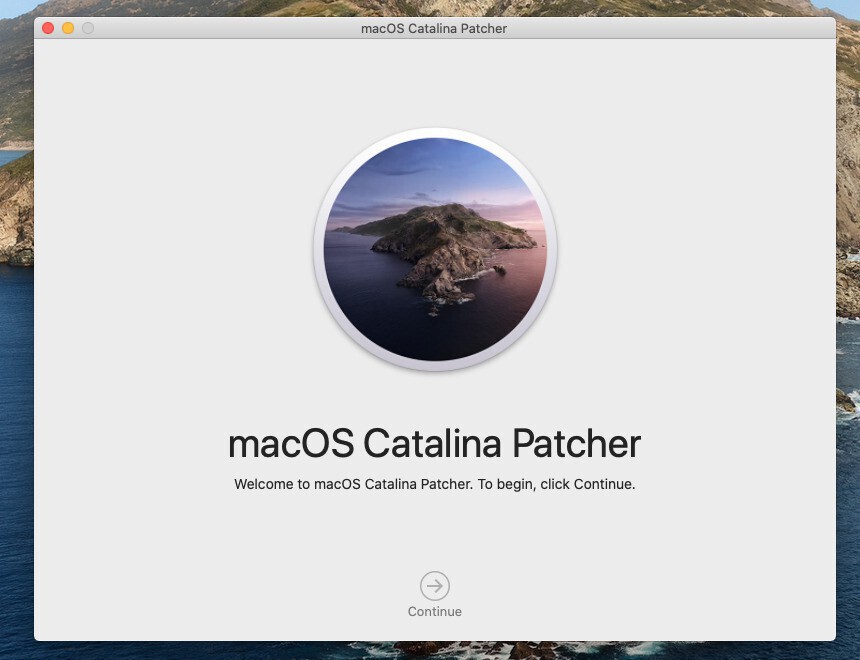Click the Catalina island circular logo
This screenshot has height=660, width=860.
click(435, 250)
